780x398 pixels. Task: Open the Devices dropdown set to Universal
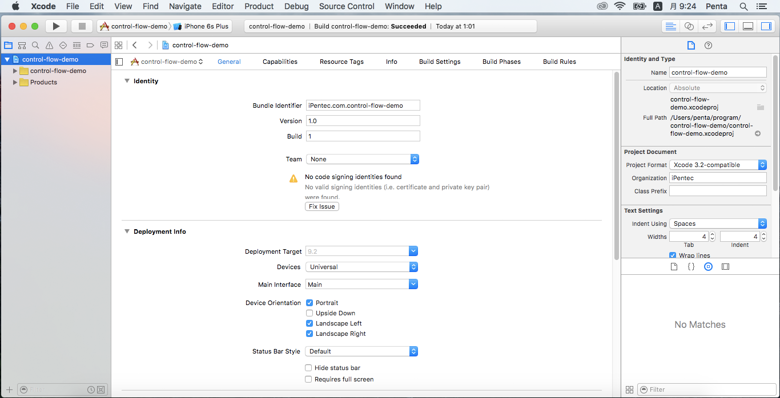pyautogui.click(x=362, y=267)
